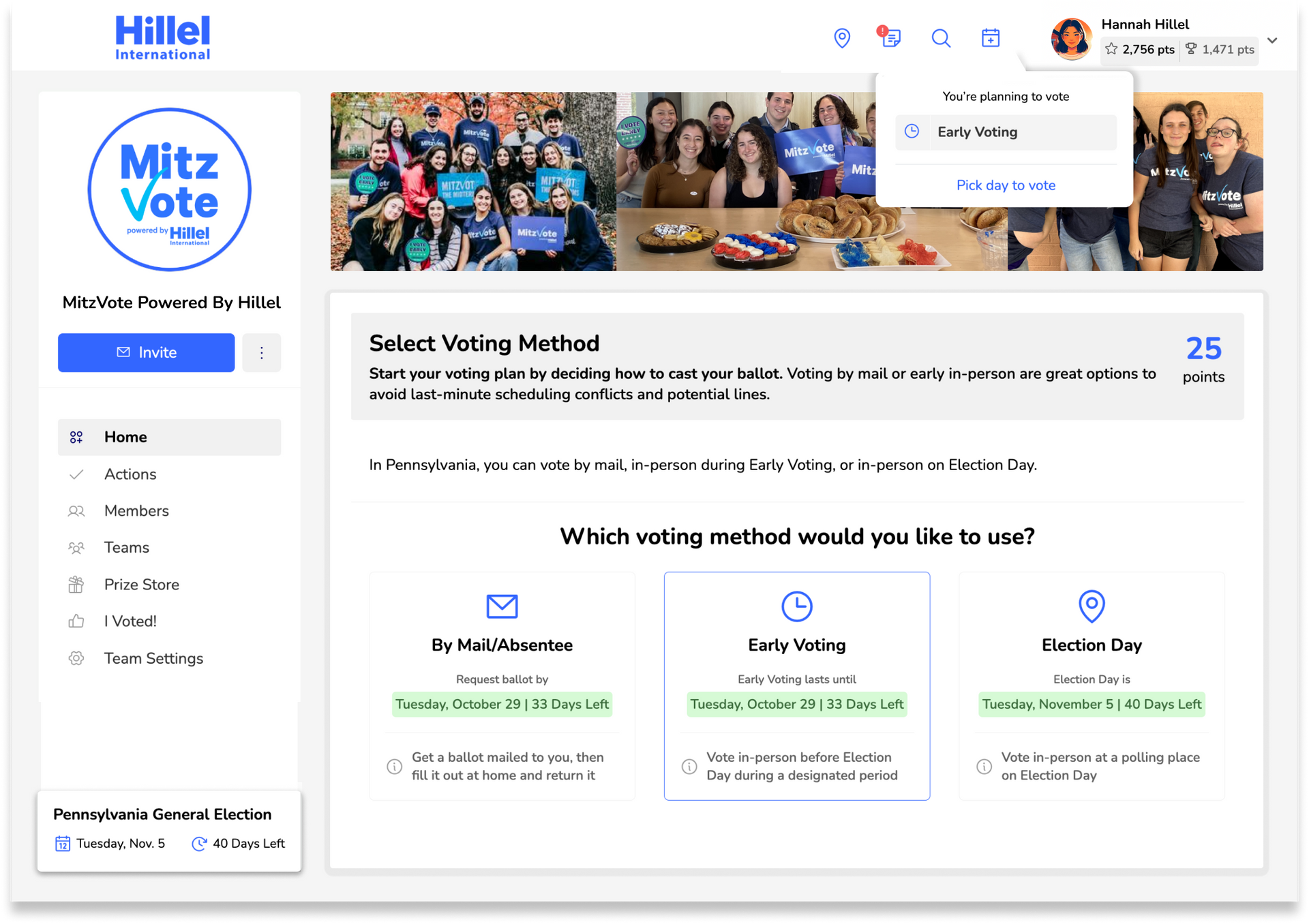Click the Early Voting 'Tuesday, October 29 | 33 Days Left' badge
Viewport: 1309px width, 924px height.
click(797, 704)
